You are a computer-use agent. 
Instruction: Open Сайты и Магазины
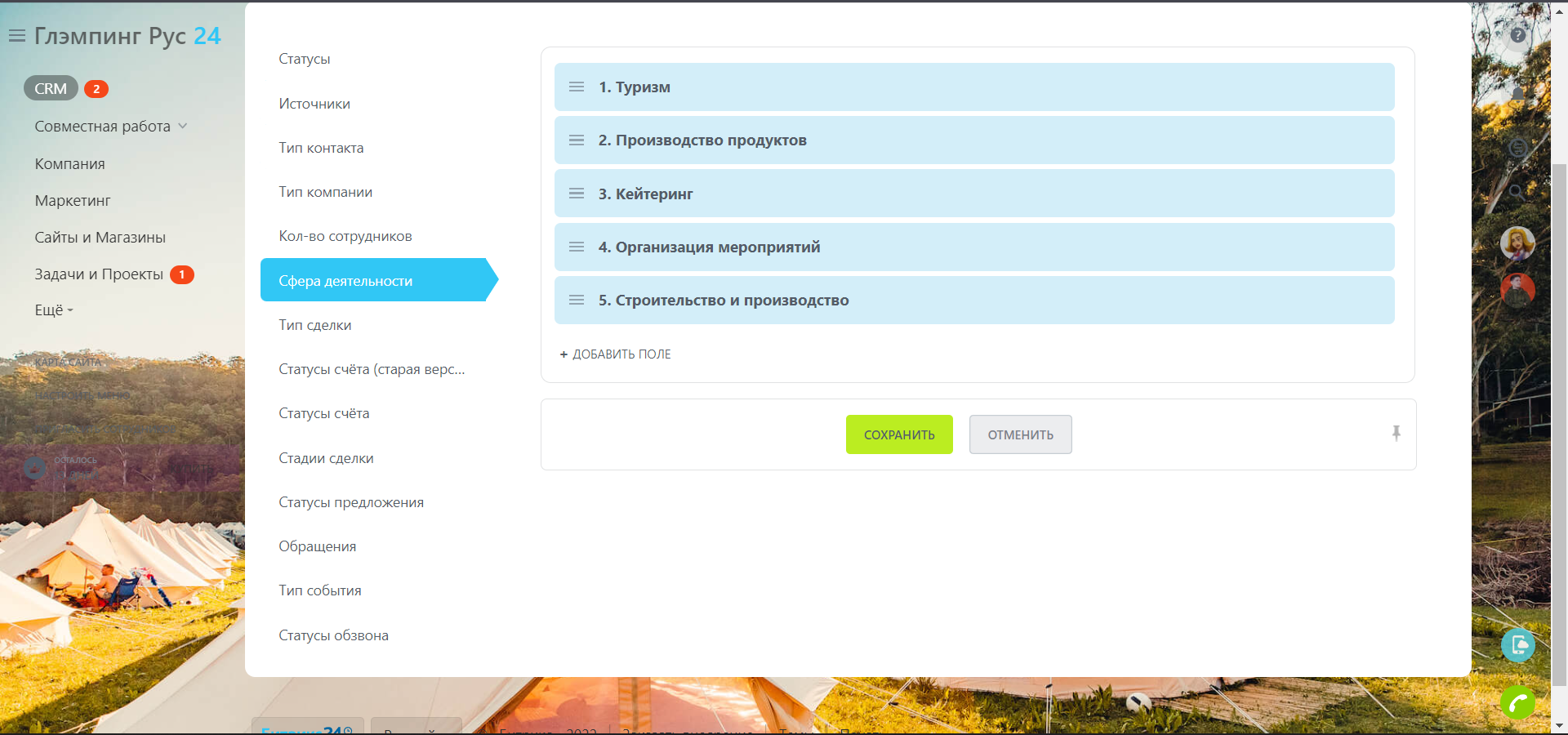[100, 238]
